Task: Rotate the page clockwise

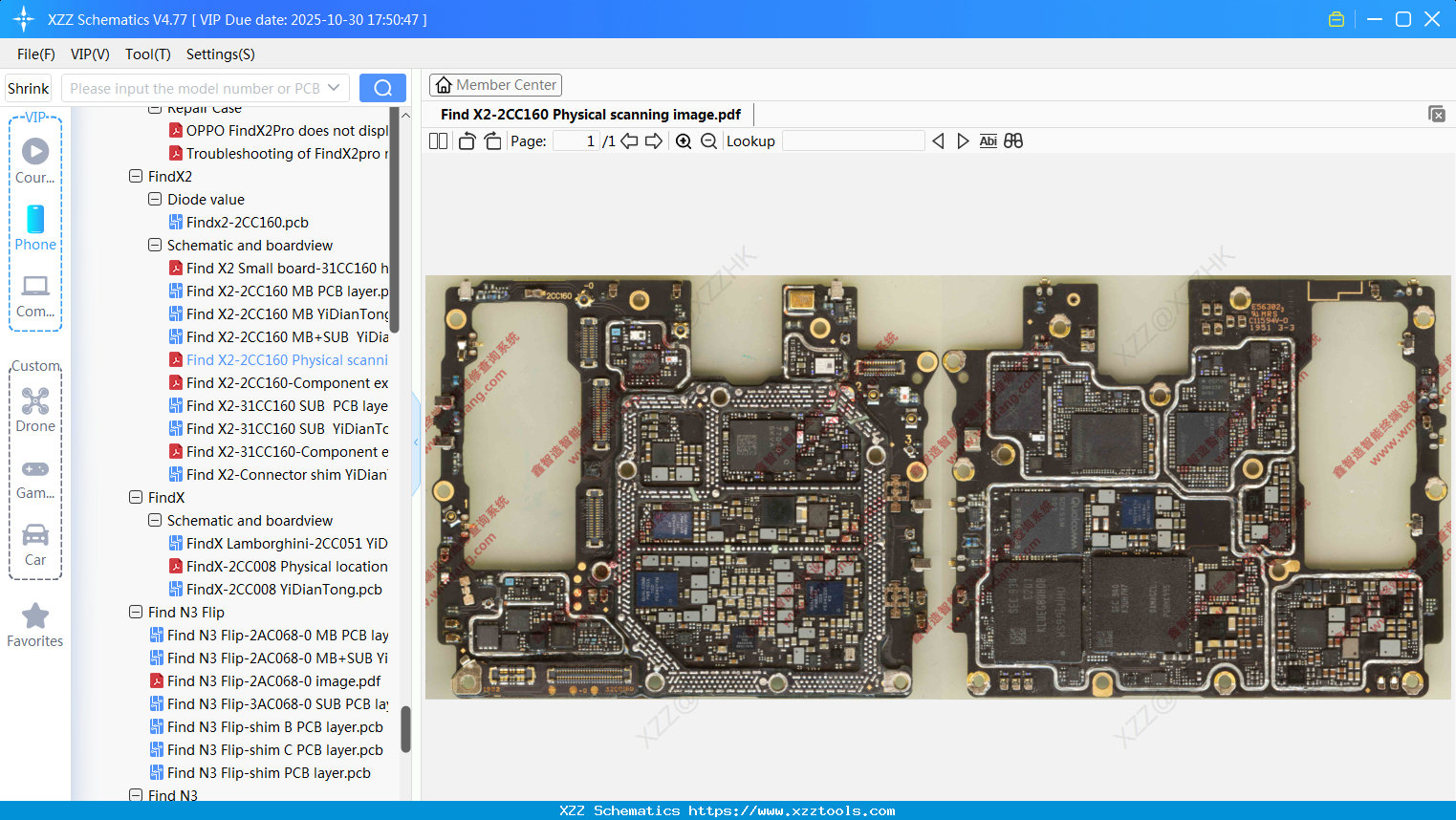Action: [x=492, y=141]
